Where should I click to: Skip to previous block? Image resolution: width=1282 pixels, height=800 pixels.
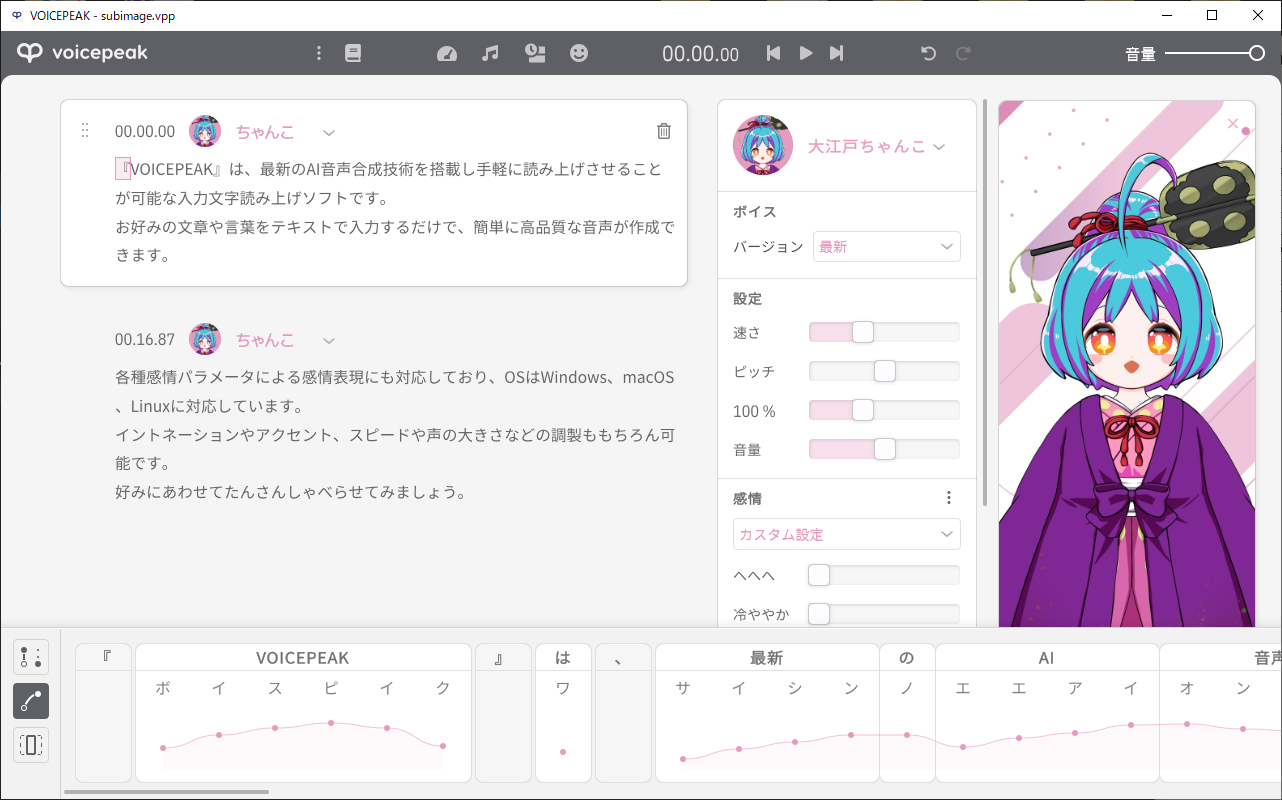tap(773, 53)
